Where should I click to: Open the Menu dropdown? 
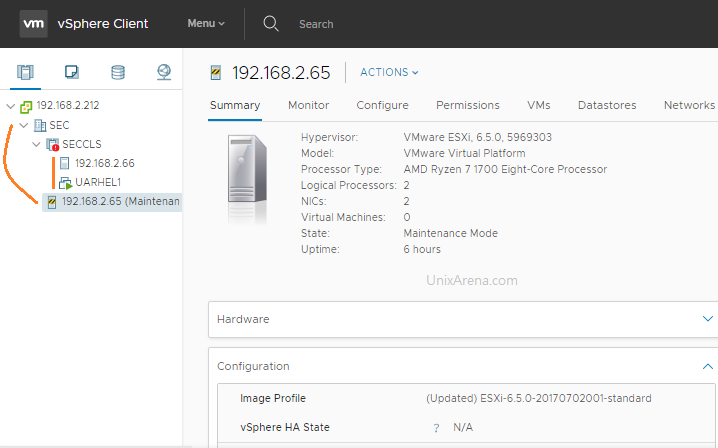(x=206, y=23)
